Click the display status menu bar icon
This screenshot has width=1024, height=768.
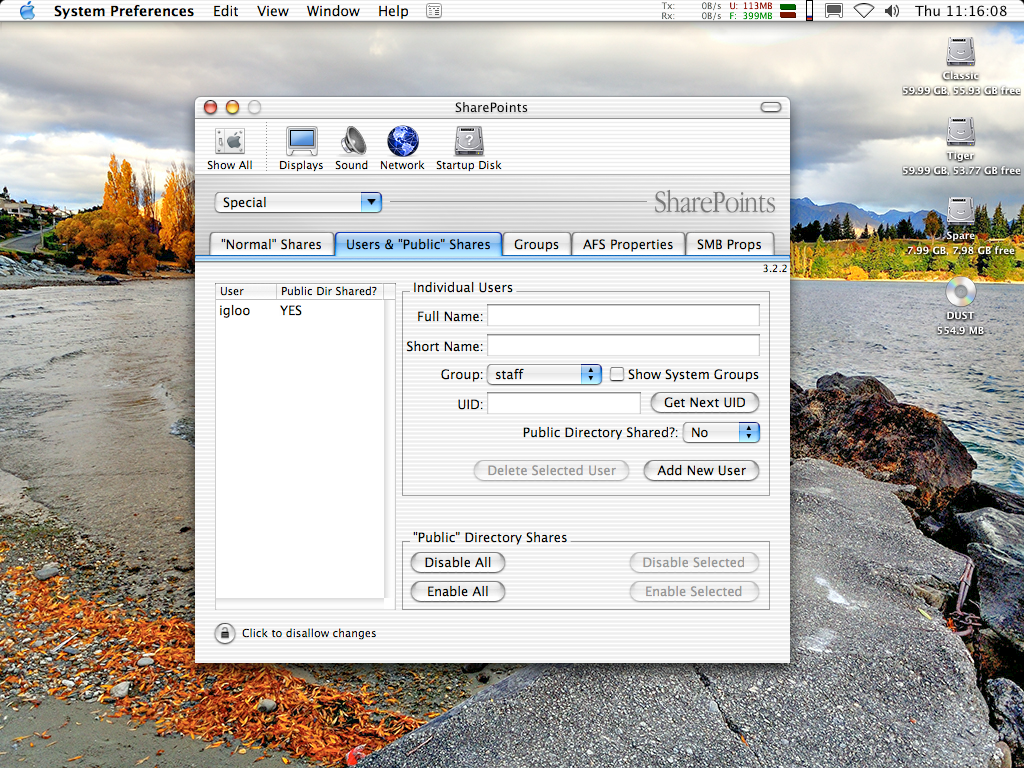[834, 11]
